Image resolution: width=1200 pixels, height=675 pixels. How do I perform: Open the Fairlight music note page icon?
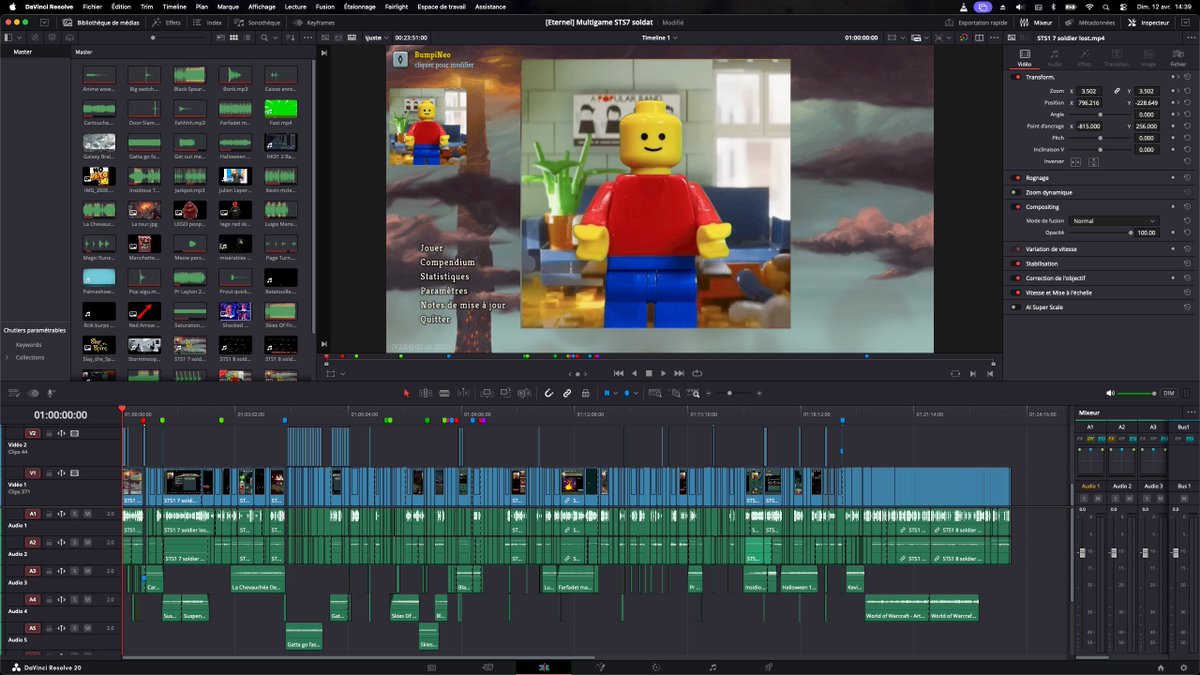(x=712, y=667)
